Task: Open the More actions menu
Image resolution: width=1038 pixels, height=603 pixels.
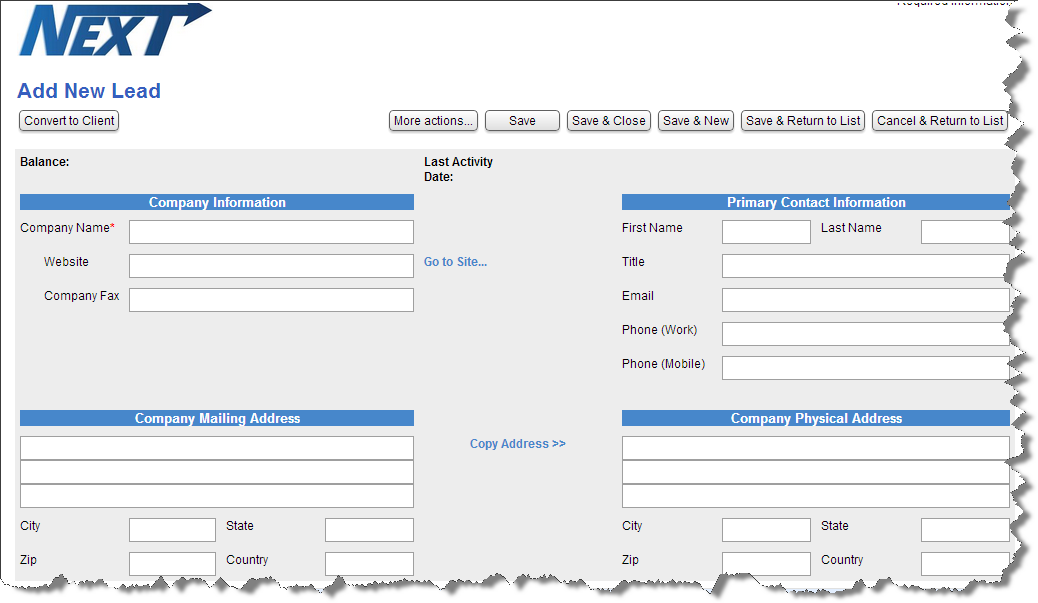Action: 433,121
